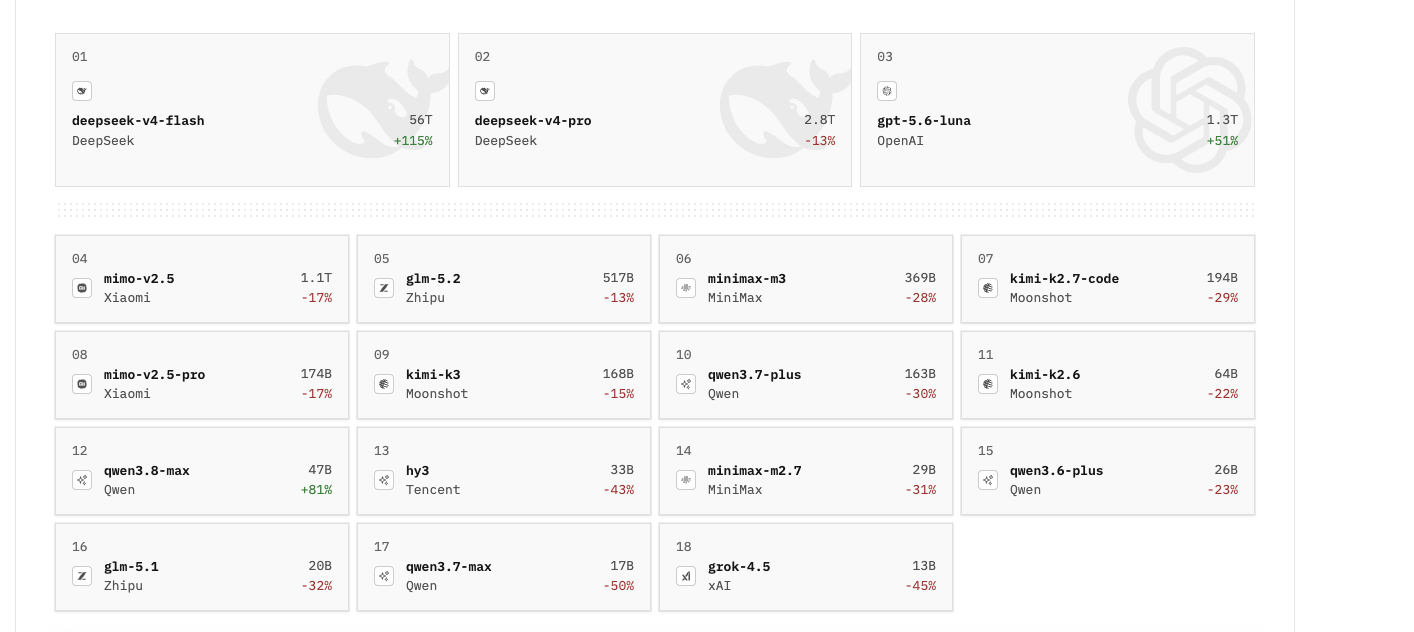Open the kimi-k2.6 card ranked 11
This screenshot has height=632, width=1414.
pos(1108,375)
